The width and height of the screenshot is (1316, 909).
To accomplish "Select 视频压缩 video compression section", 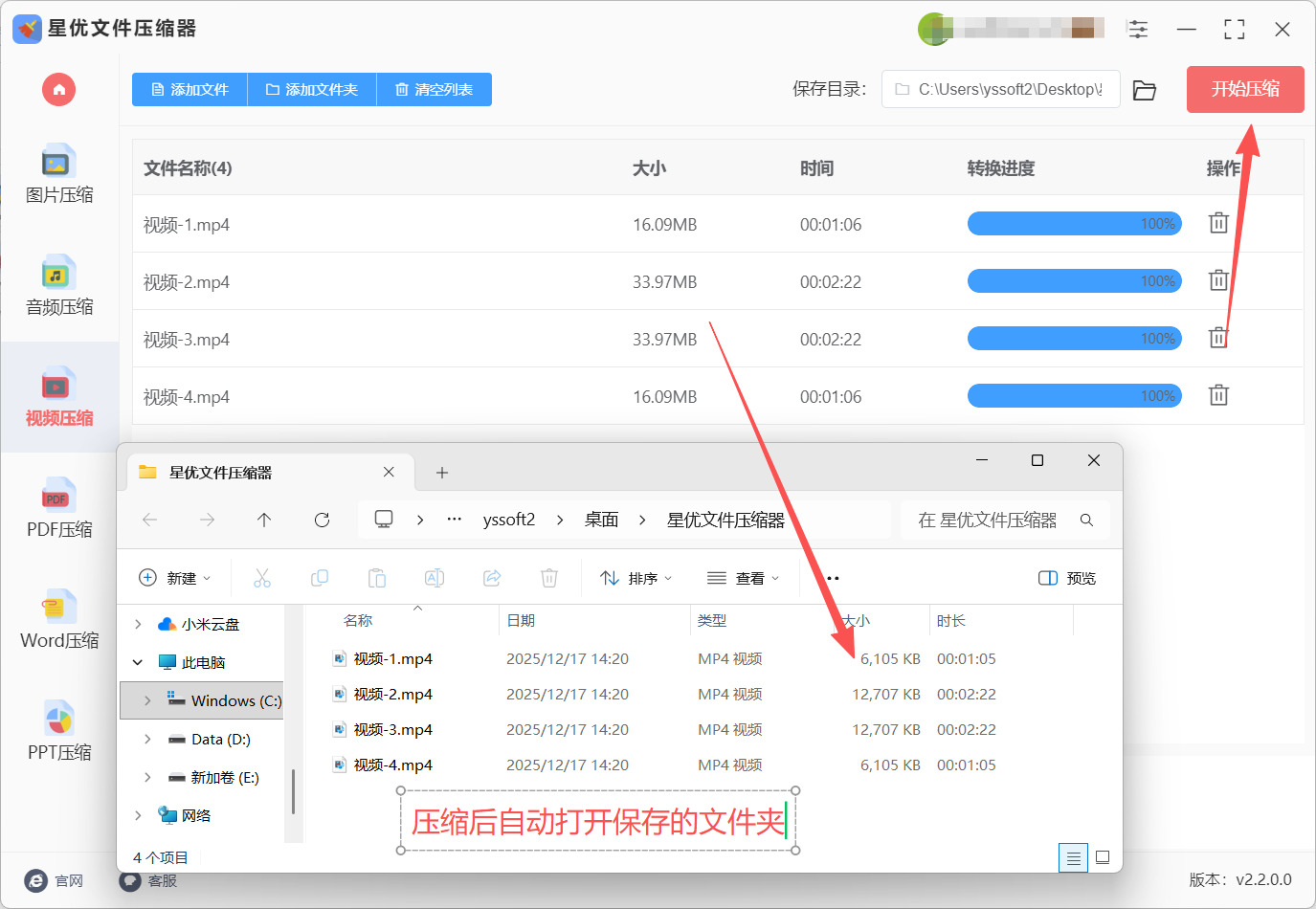I will [59, 397].
